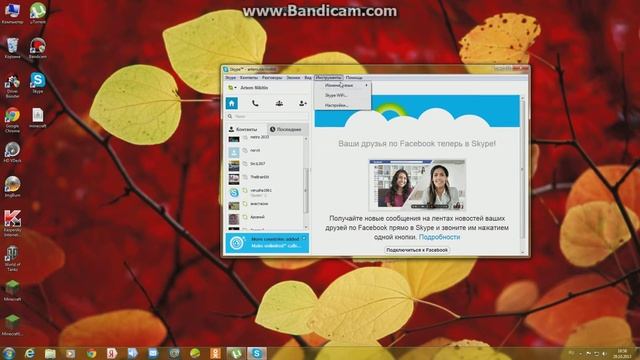Viewport: 640px width, 360px height.
Task: Select the minecraft text file icon
Action: click(x=38, y=118)
